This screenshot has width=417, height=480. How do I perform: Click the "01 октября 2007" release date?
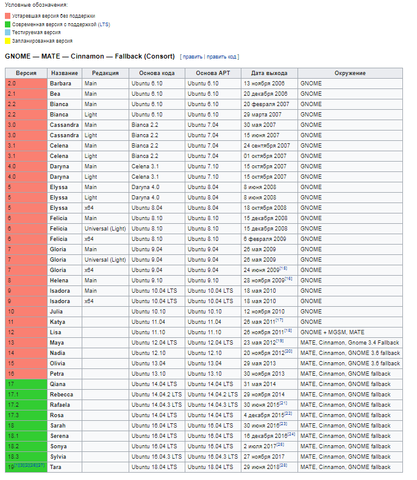coord(265,156)
